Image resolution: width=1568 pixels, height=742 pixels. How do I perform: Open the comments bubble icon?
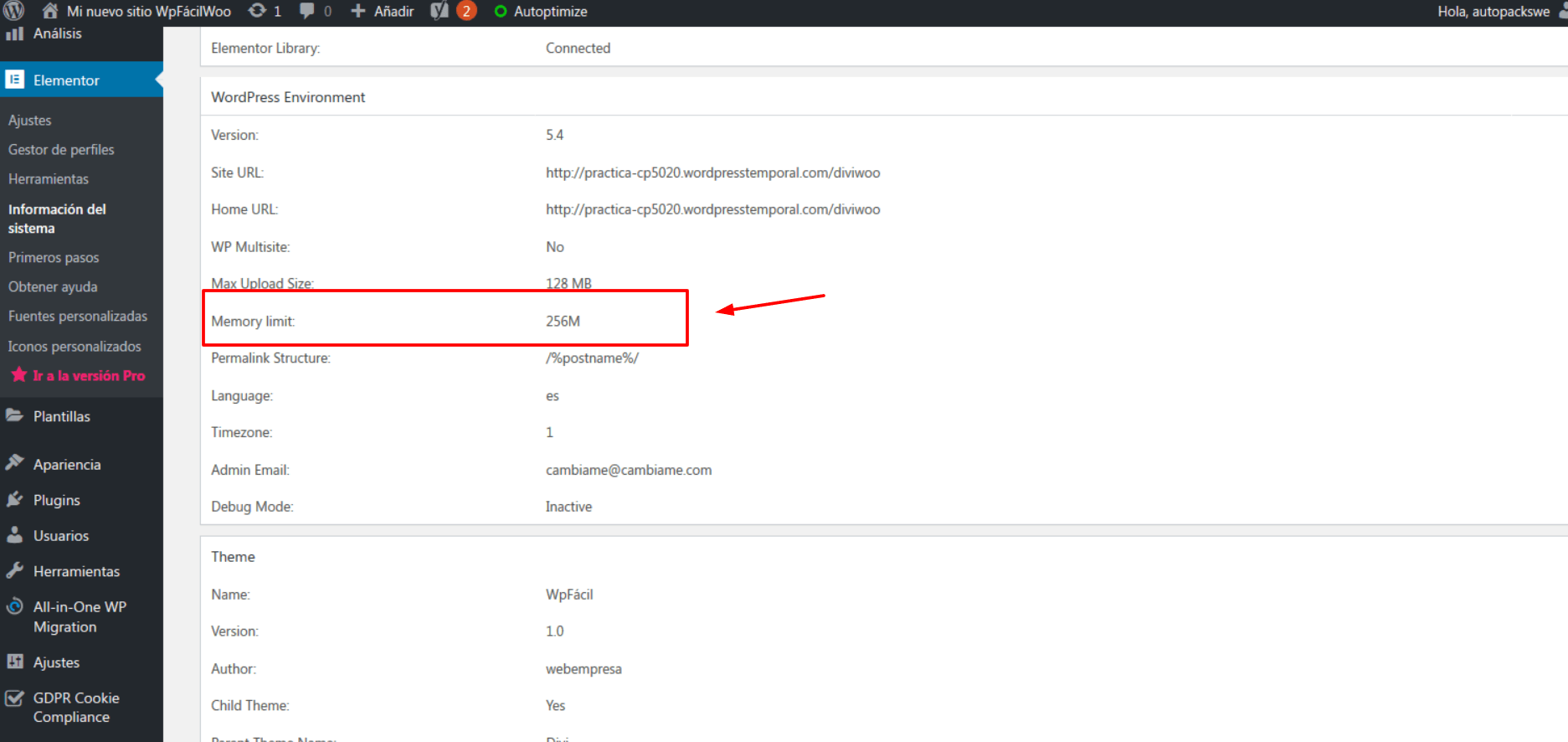pyautogui.click(x=307, y=11)
